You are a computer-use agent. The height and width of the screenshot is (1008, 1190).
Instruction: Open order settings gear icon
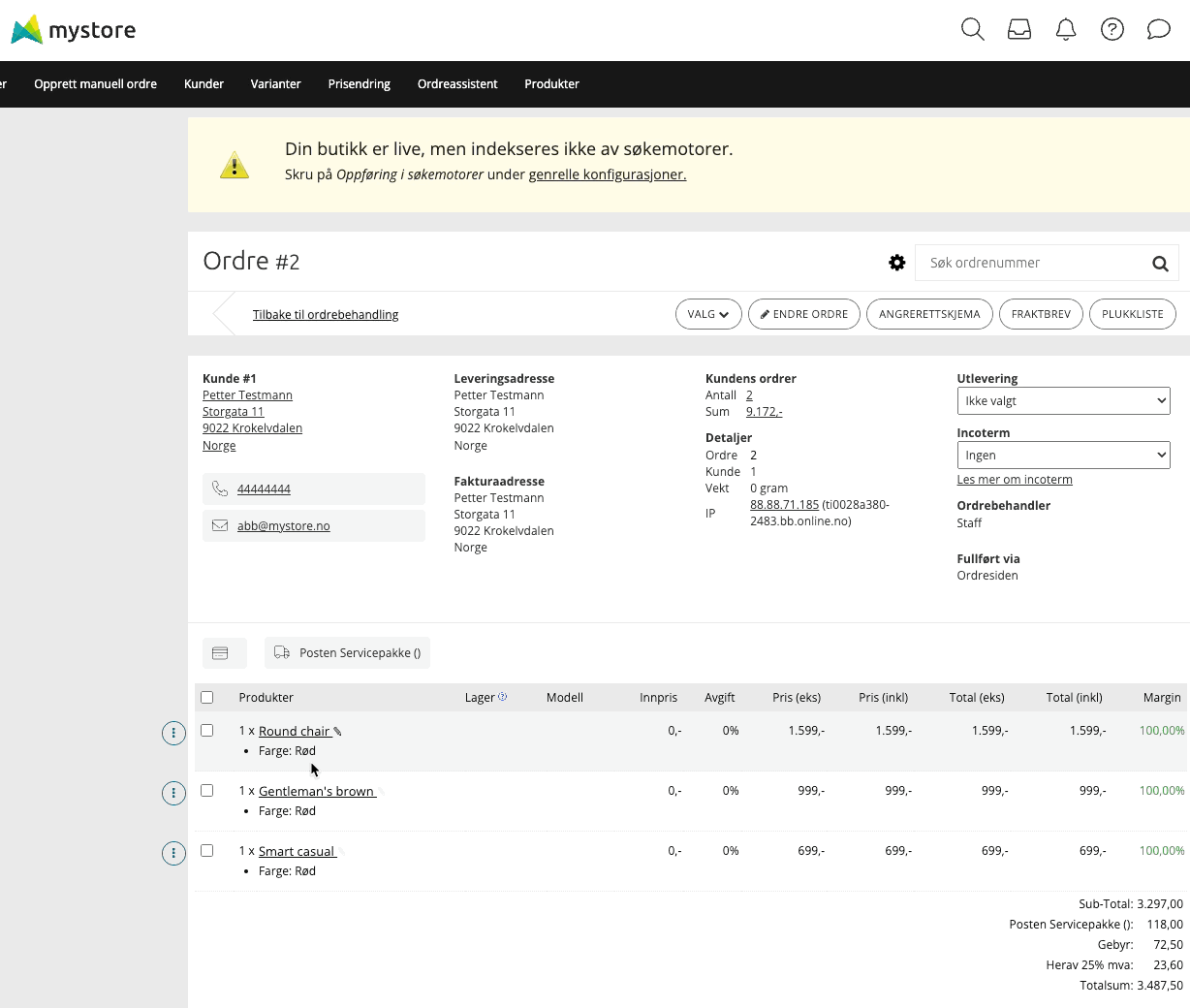(897, 263)
